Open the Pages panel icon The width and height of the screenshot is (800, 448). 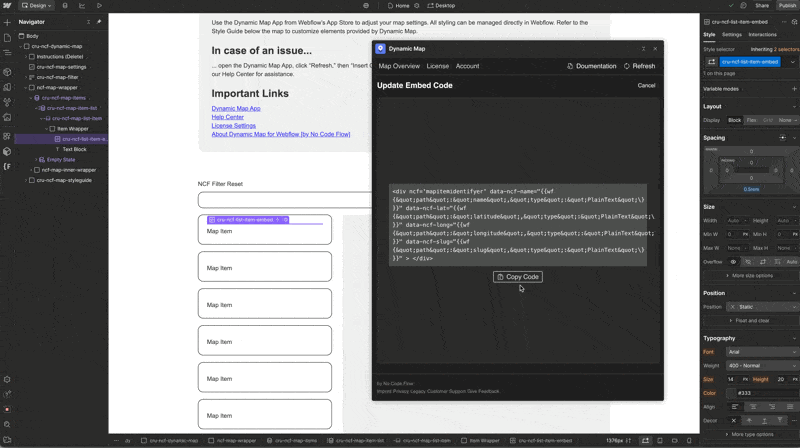[x=7, y=38]
